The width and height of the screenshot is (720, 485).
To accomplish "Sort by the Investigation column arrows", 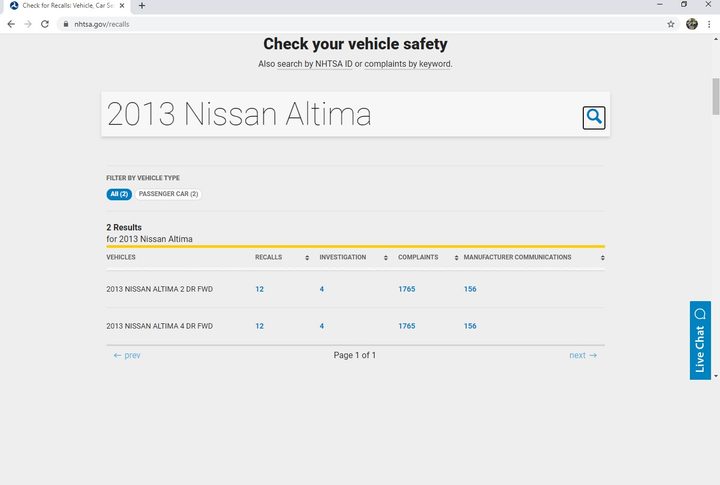I will [x=386, y=258].
